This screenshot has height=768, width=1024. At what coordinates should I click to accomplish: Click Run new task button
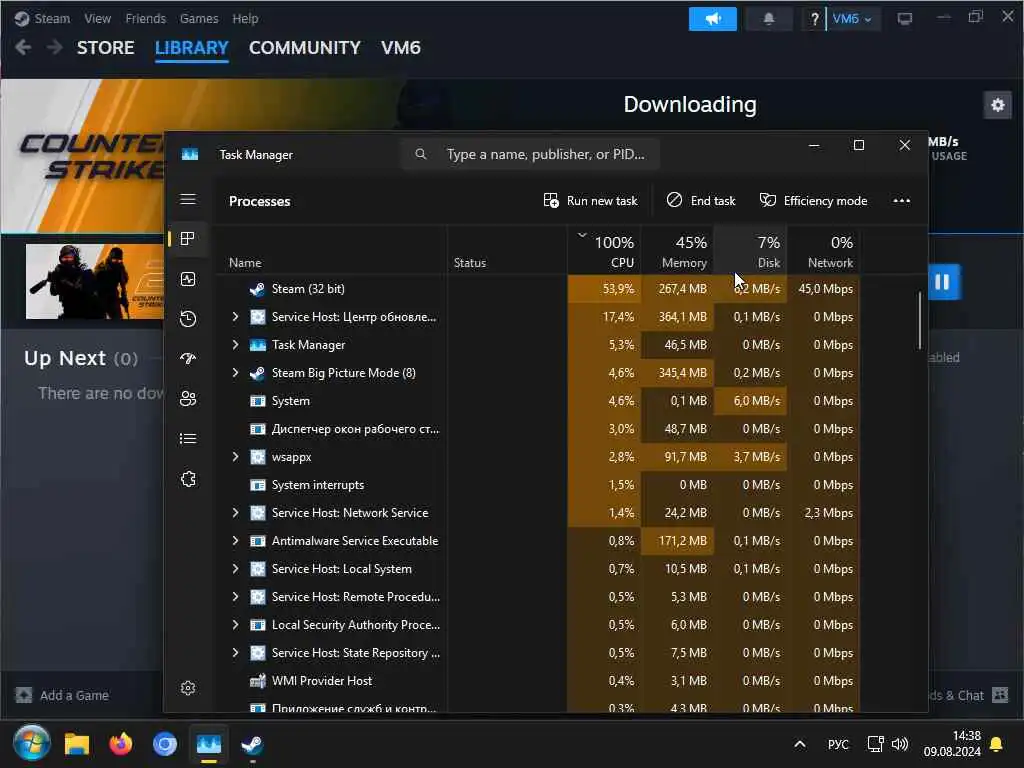590,200
